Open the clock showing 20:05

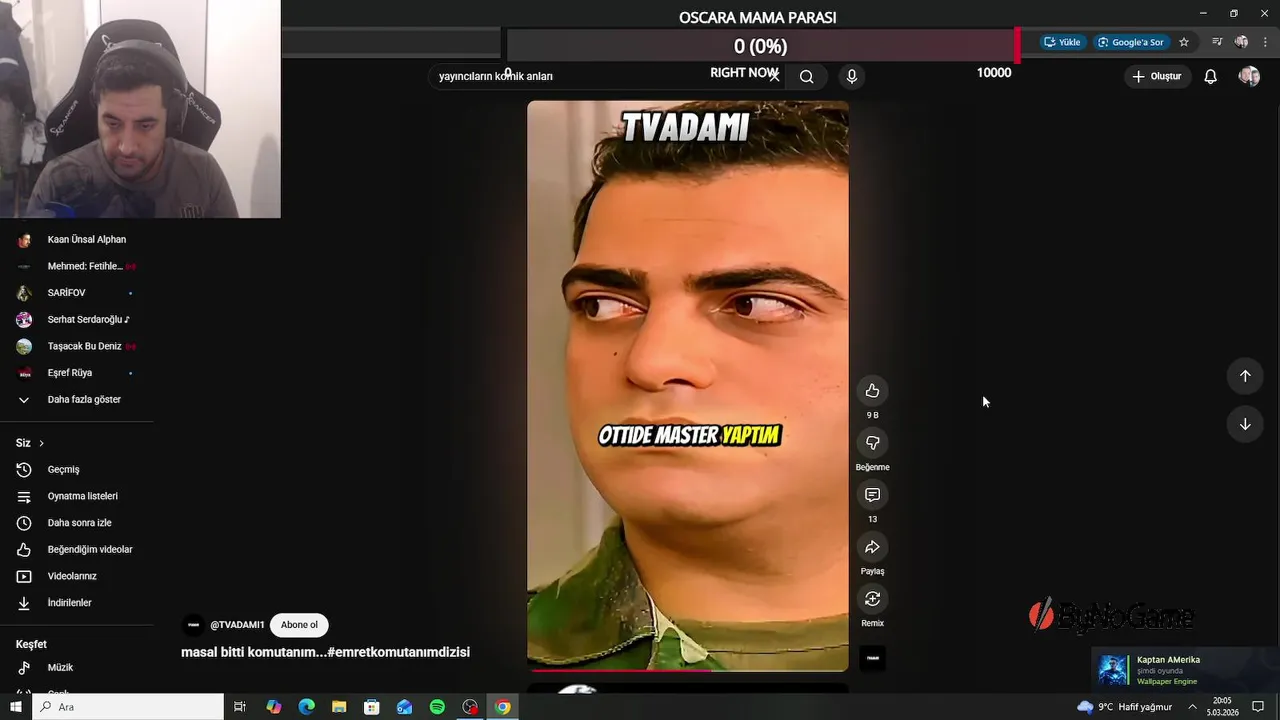pyautogui.click(x=1222, y=707)
